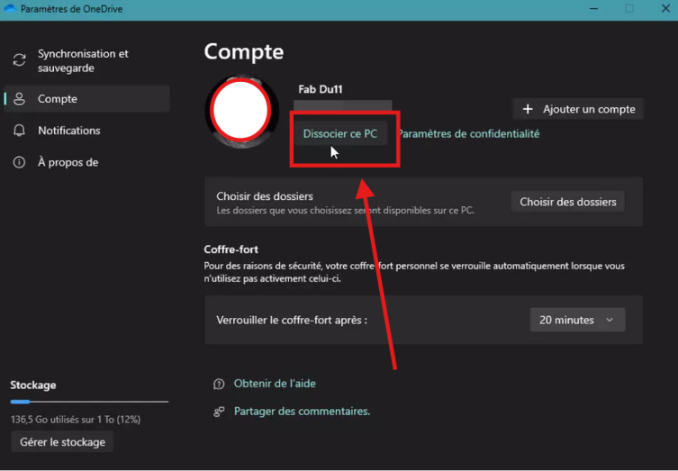The height and width of the screenshot is (471, 678).
Task: Click the Ajouter un compte button
Action: click(578, 109)
